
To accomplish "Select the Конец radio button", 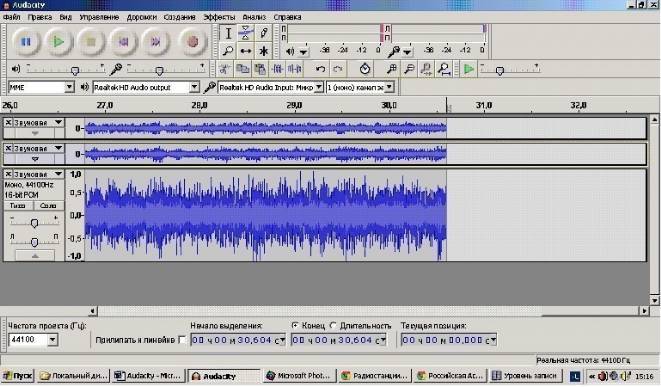I will tap(295, 325).
